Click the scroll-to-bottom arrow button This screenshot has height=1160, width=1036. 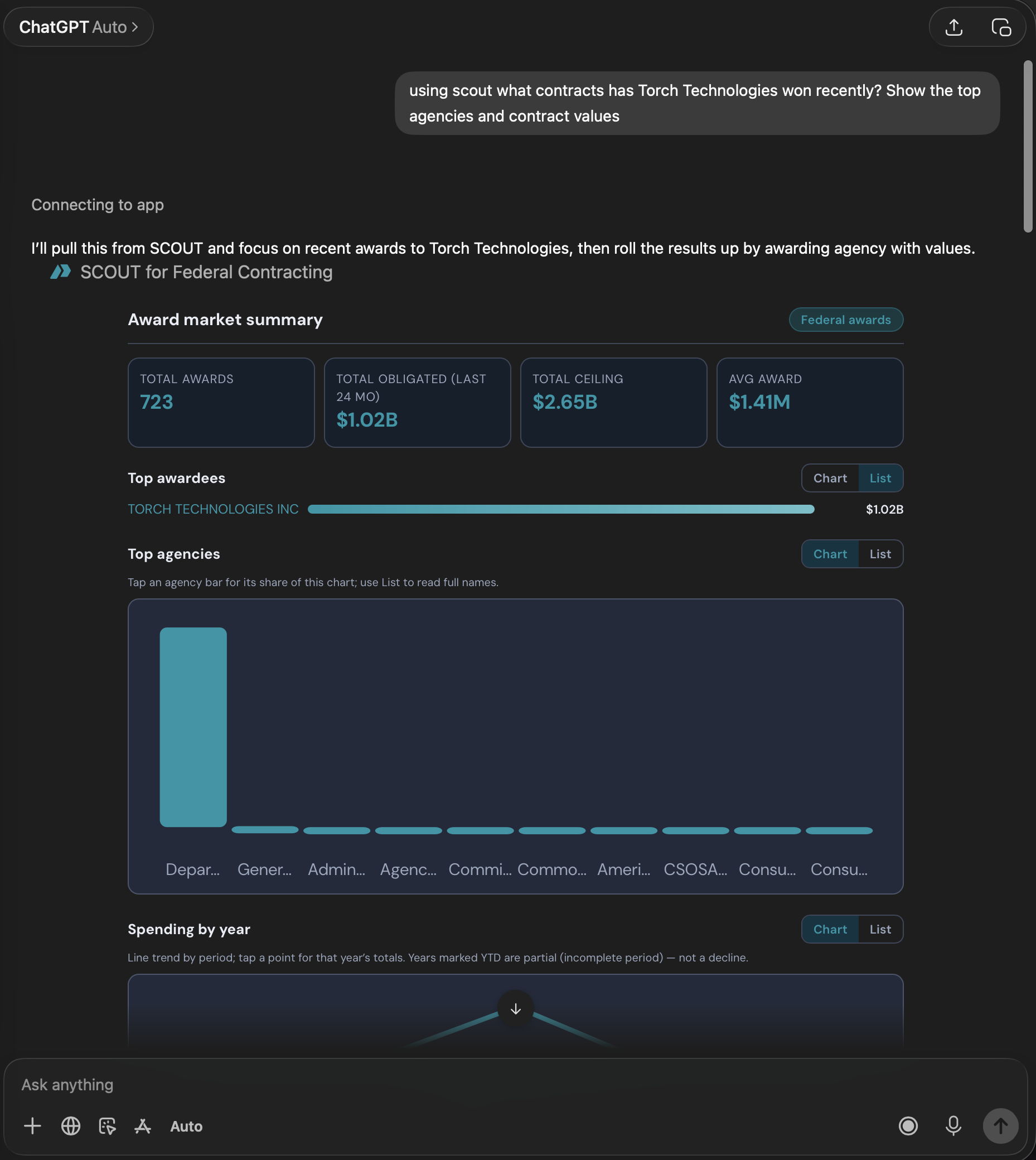pyautogui.click(x=516, y=1009)
